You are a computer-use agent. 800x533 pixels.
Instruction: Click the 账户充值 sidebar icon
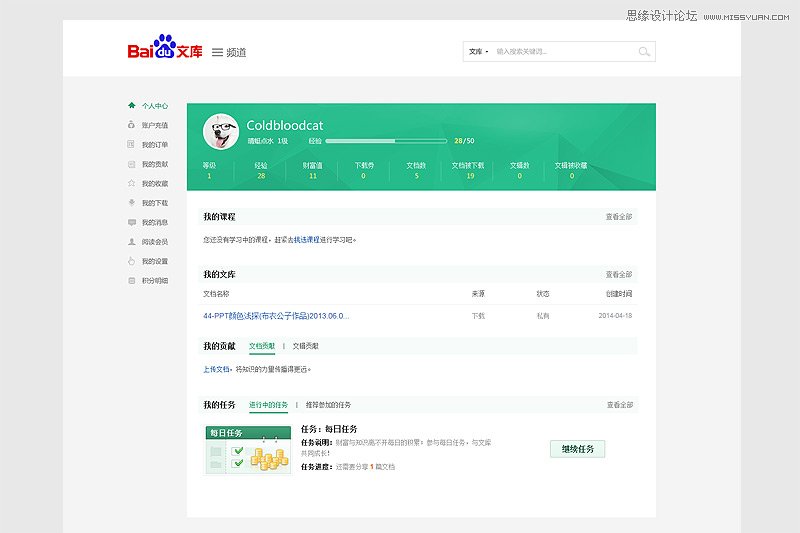pyautogui.click(x=132, y=125)
